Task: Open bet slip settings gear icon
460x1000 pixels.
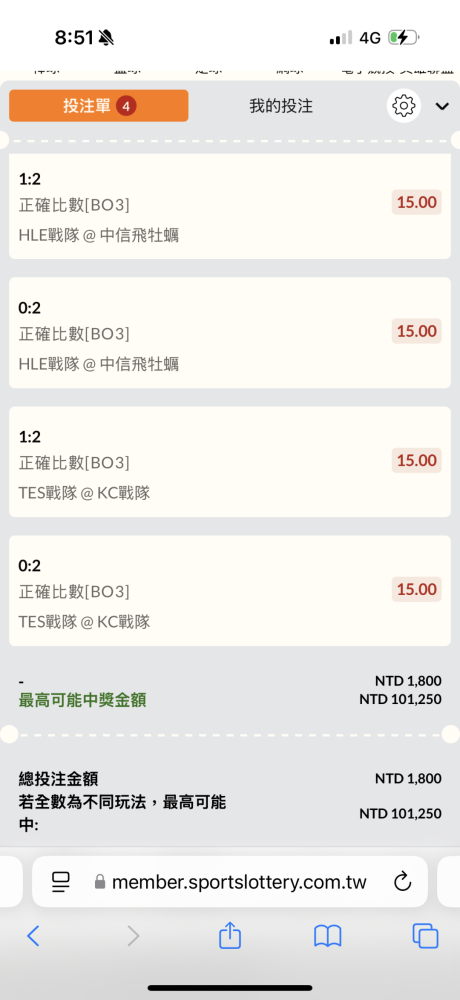Action: click(x=403, y=105)
